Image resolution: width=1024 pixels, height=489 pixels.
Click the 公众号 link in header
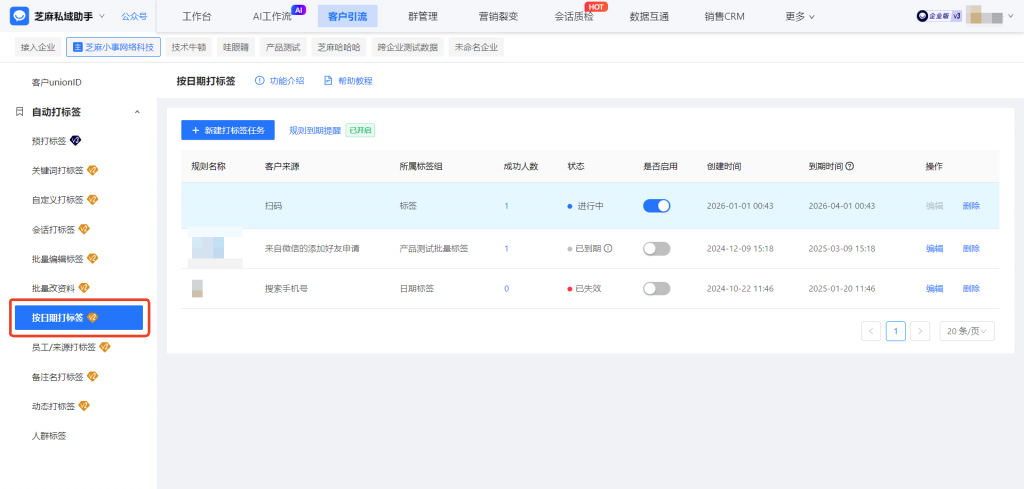[134, 16]
